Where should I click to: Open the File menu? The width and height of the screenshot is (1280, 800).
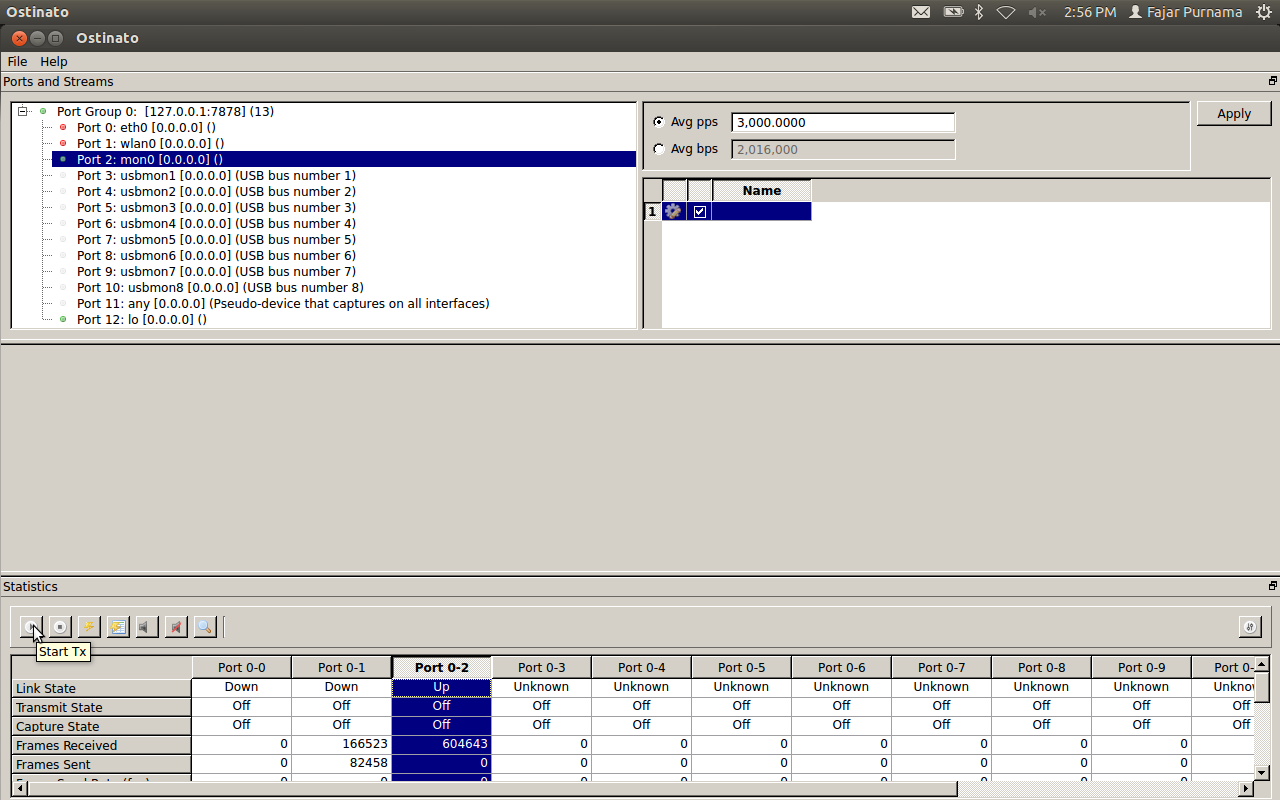(x=18, y=62)
